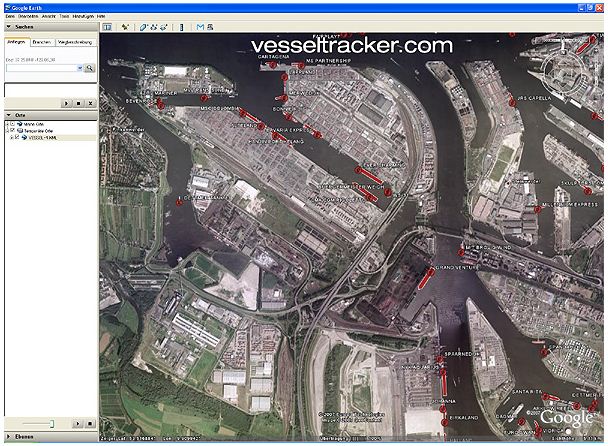Viewport: 608px width, 446px height.
Task: Click the JOHANNA vessel marker
Action: click(442, 409)
